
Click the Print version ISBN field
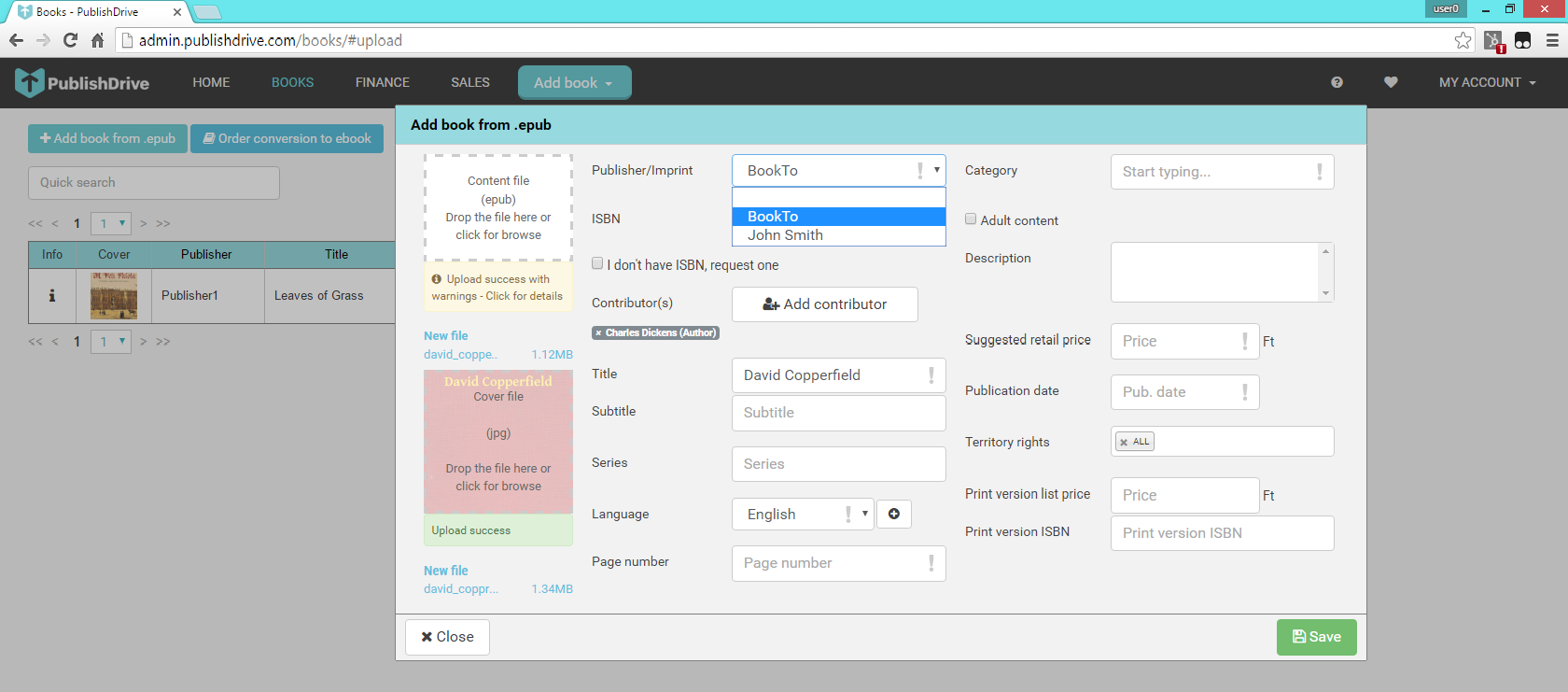coord(1223,533)
